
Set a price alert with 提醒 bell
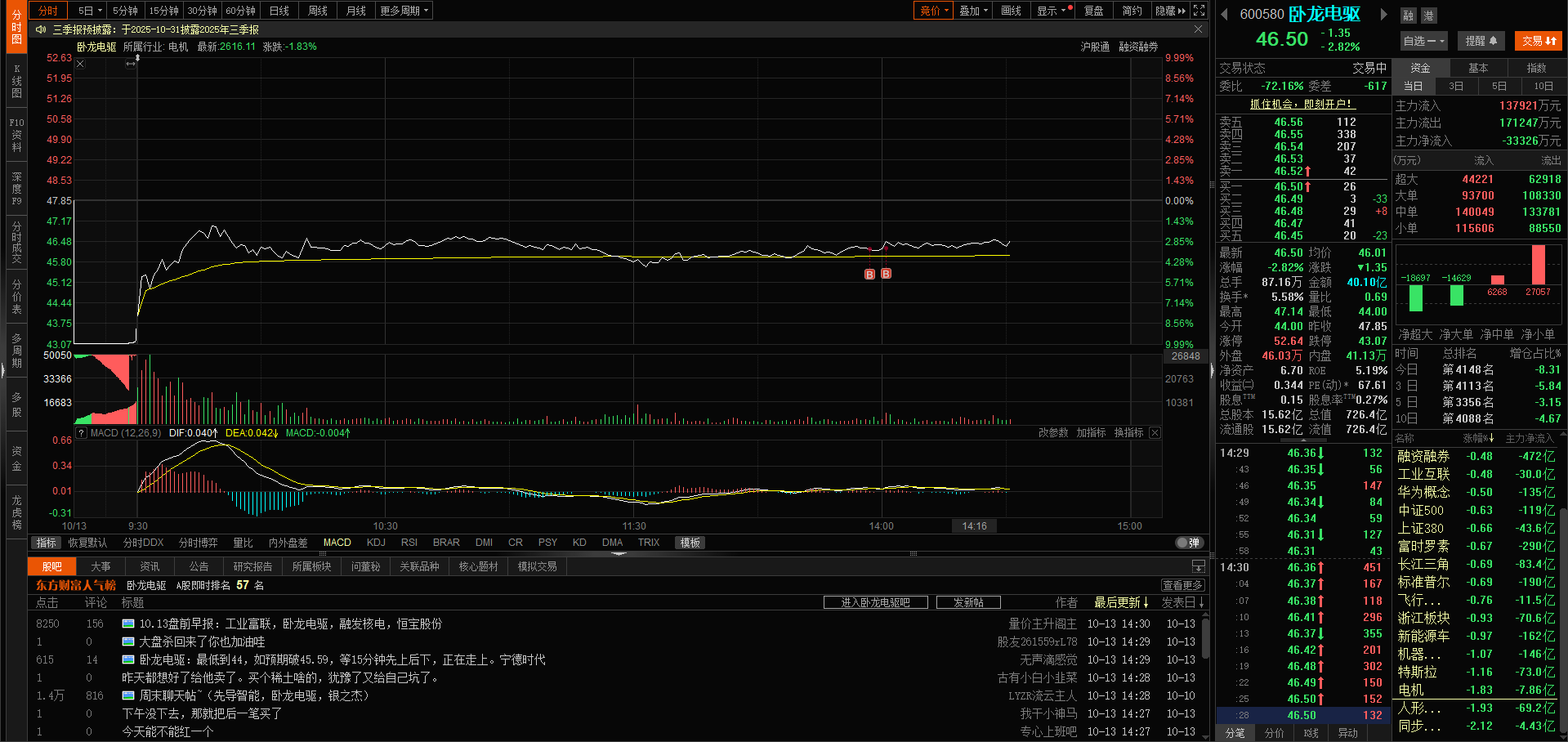1481,41
